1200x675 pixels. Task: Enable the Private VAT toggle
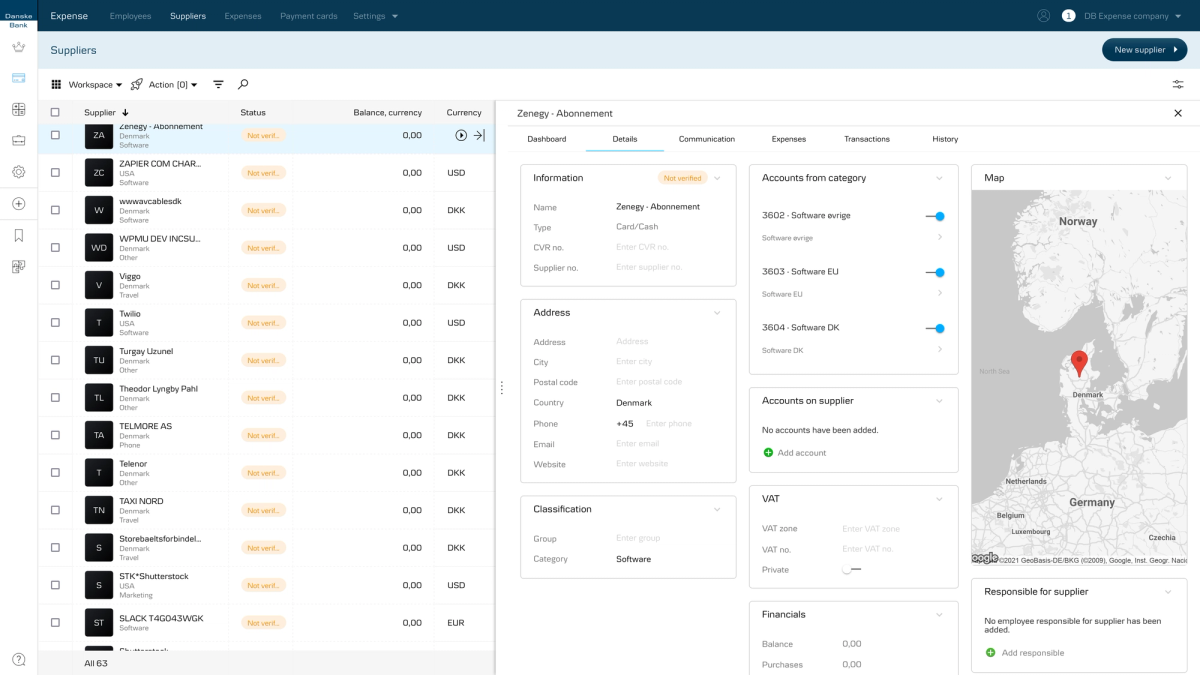pos(851,570)
